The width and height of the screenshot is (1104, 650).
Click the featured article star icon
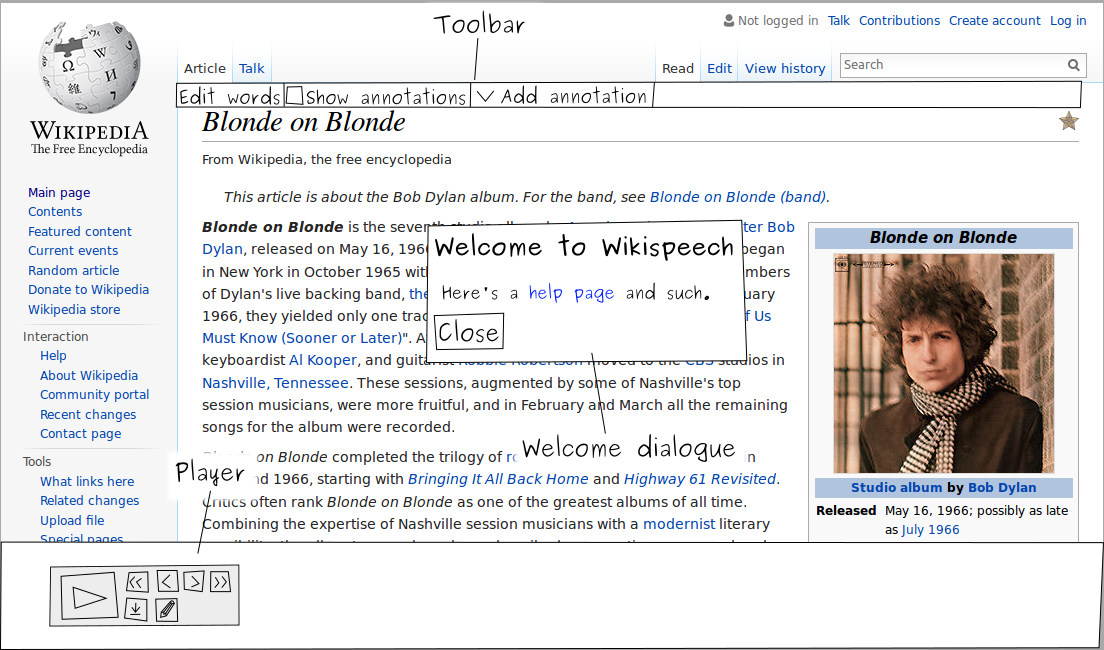pos(1069,121)
